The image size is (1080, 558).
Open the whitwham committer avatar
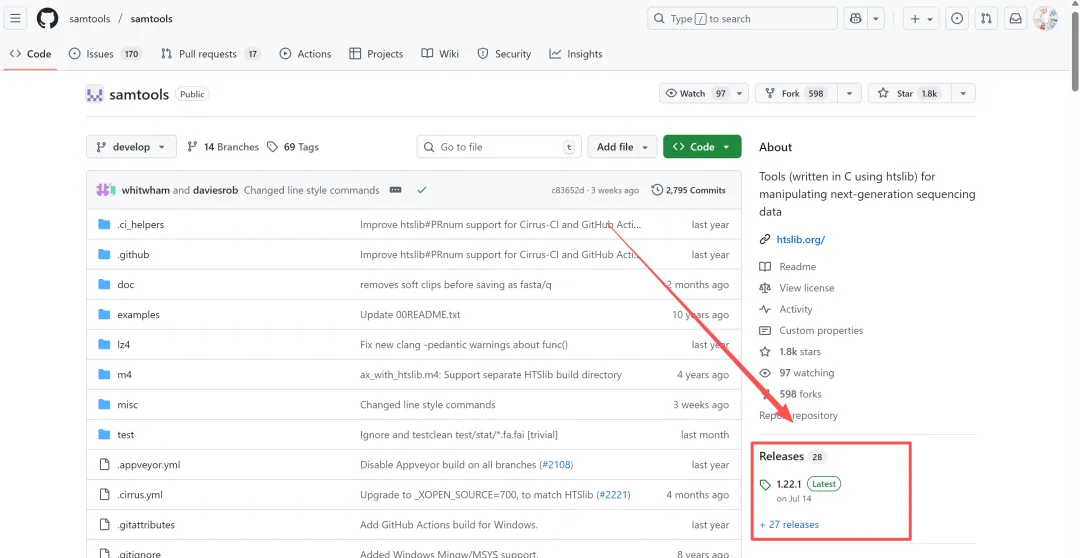[103, 190]
